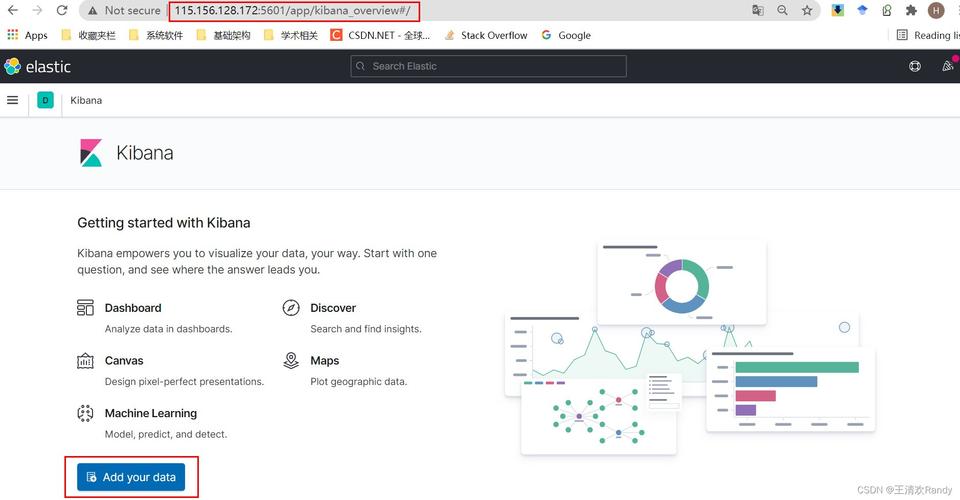
Task: Open the yellow download extension icon
Action: click(x=838, y=10)
